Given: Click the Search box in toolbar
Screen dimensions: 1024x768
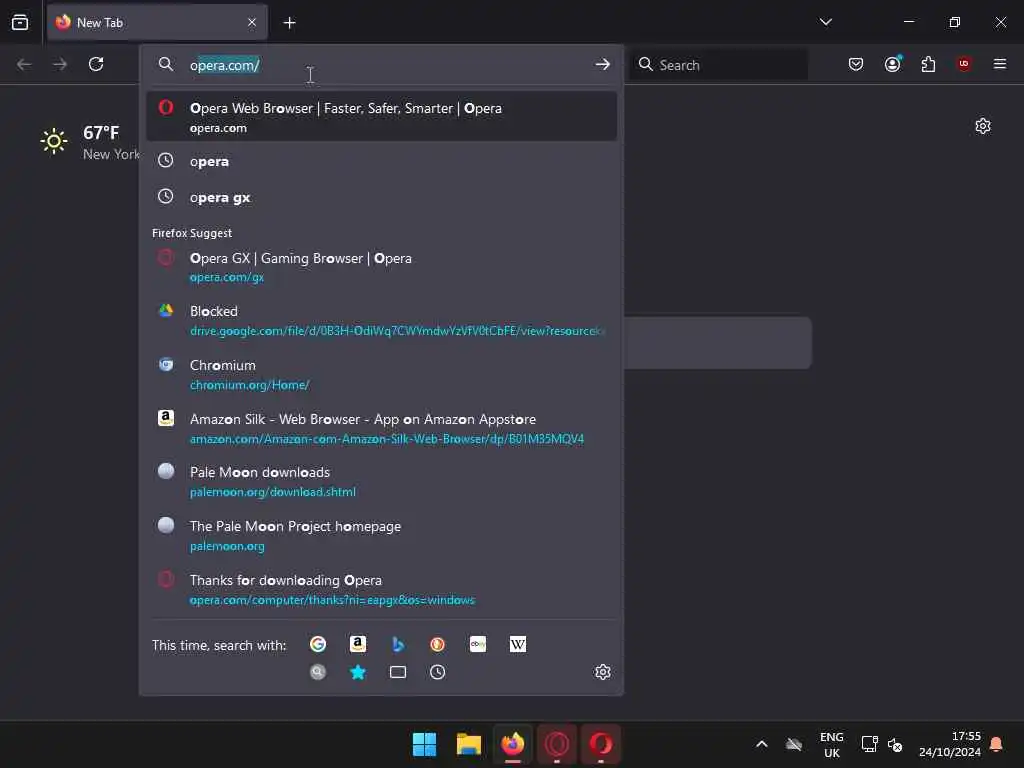Looking at the screenshot, I should tap(718, 65).
